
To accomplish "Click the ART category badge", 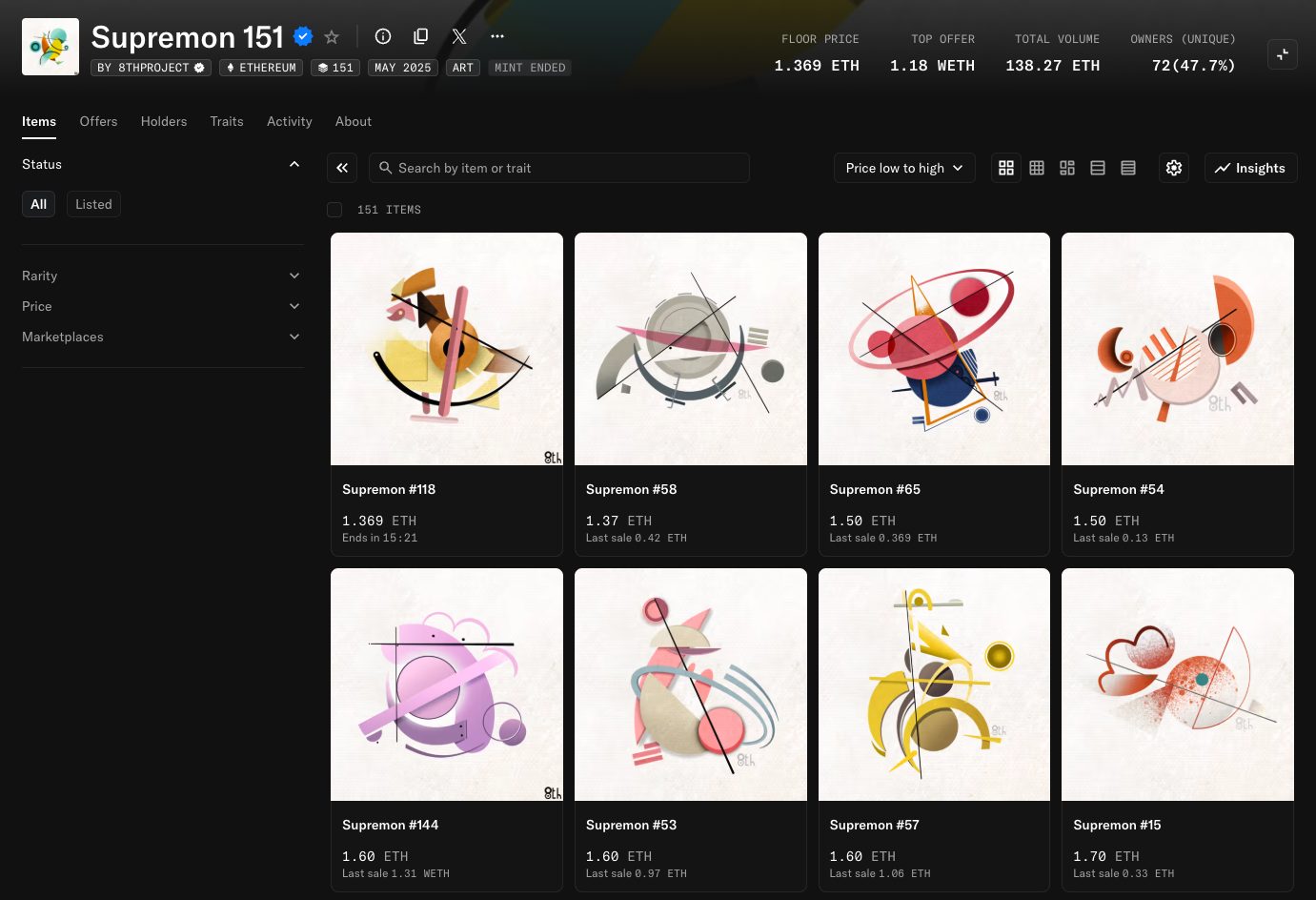I will point(463,68).
